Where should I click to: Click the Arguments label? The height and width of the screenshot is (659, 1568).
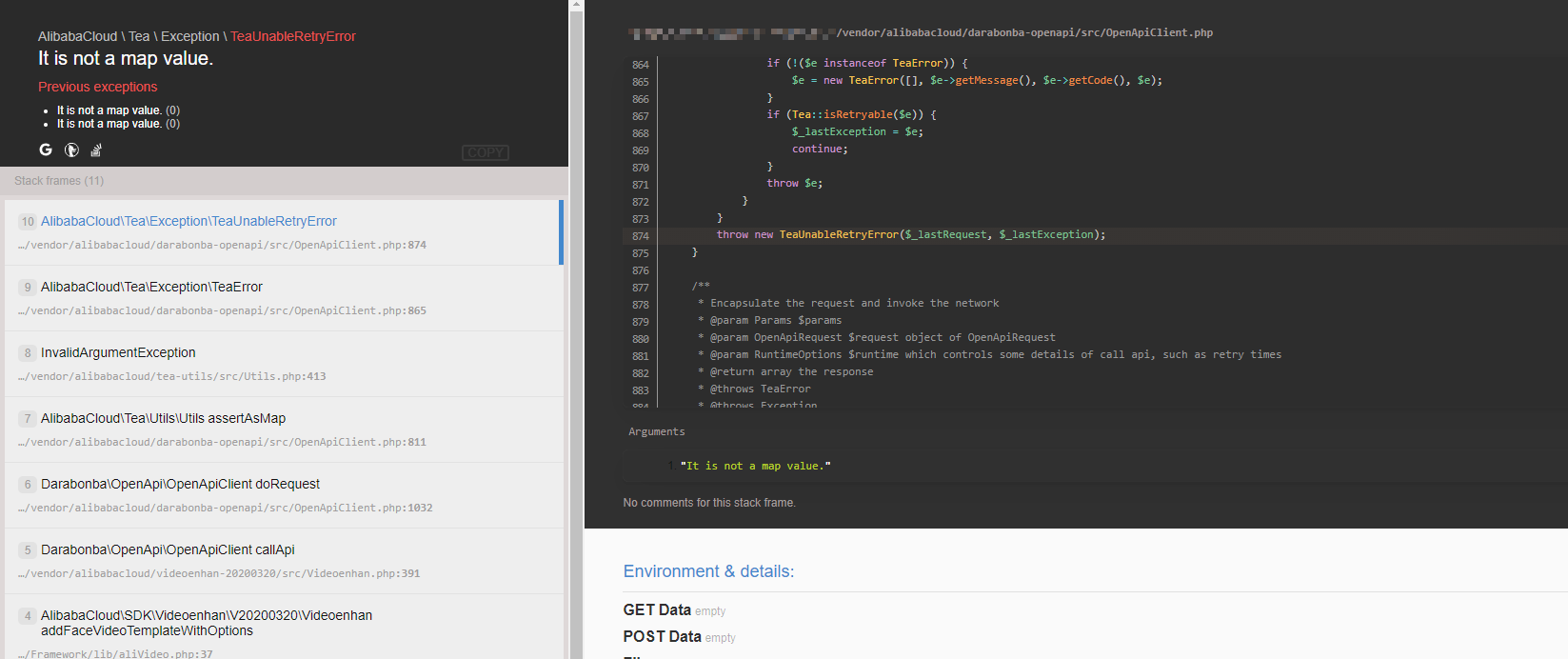(657, 432)
